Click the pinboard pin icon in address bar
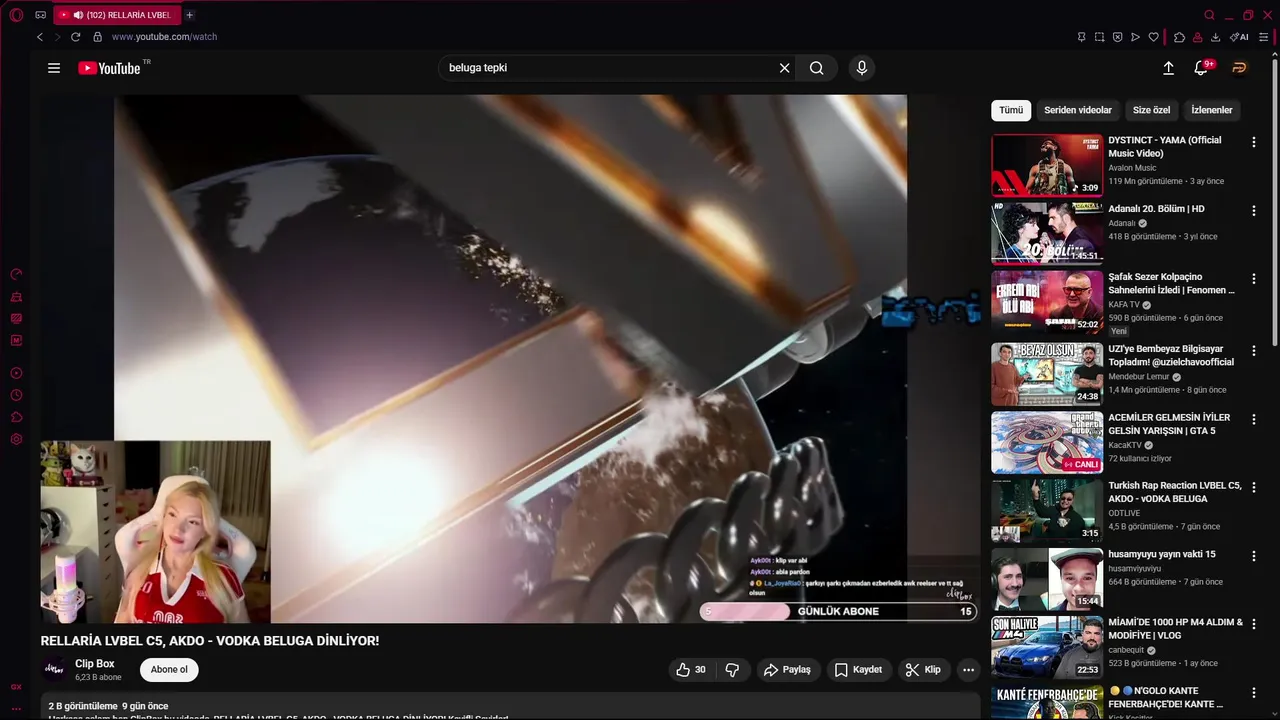The height and width of the screenshot is (720, 1280). click(x=1081, y=37)
